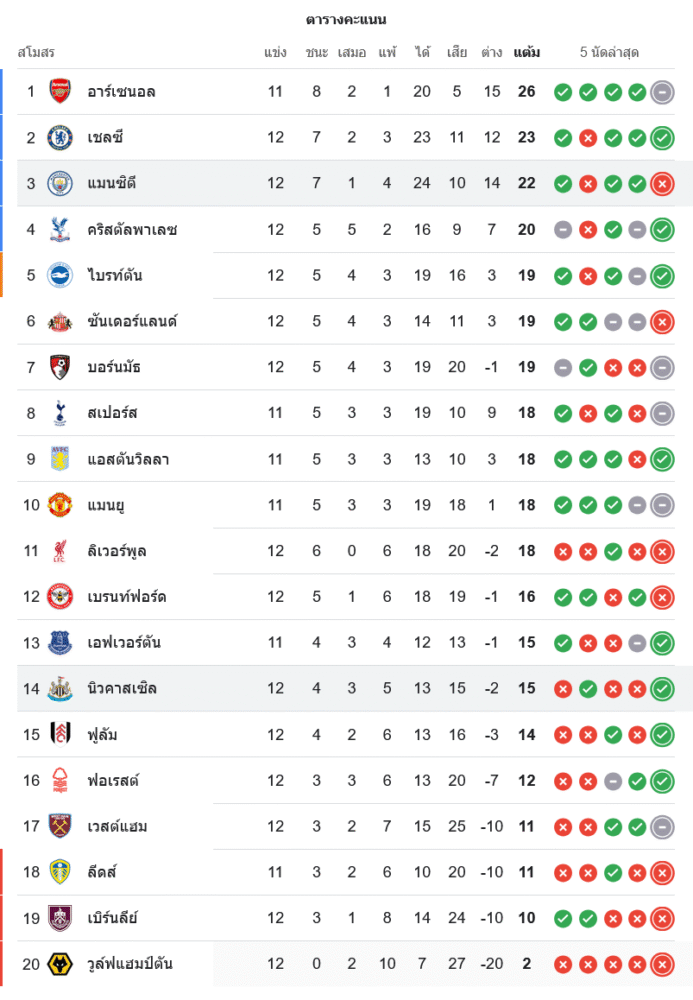Click the Liverpool club crest icon
Viewport: 693px width, 1000px height.
pos(61,551)
